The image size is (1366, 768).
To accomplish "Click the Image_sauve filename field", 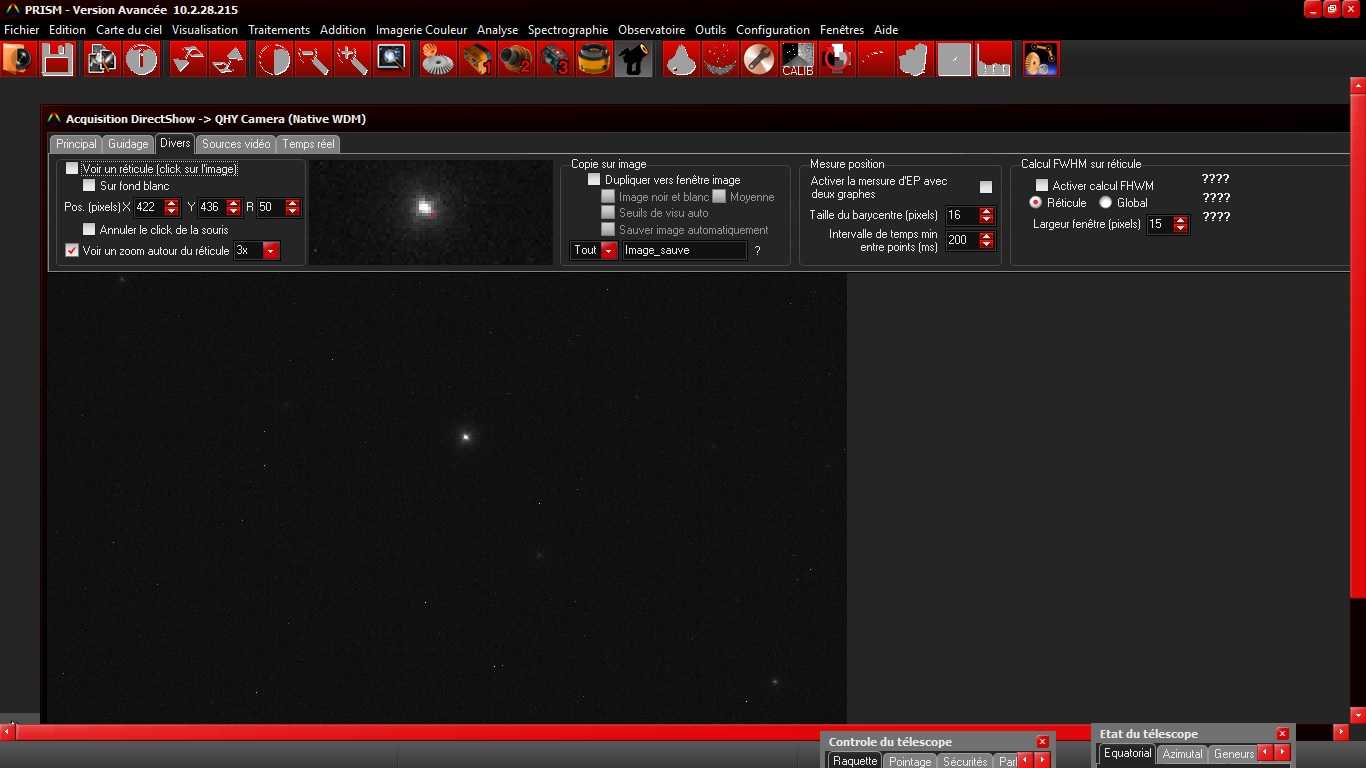I will pos(684,251).
